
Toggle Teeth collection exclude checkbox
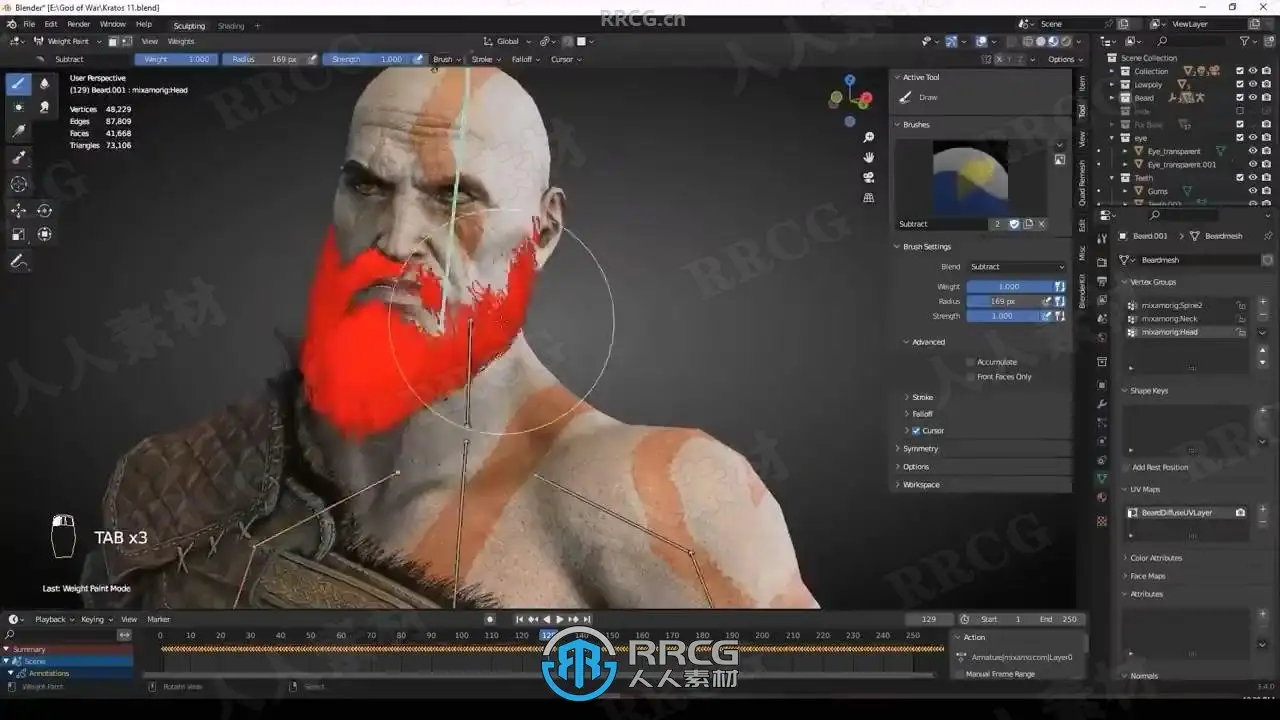[x=1240, y=178]
